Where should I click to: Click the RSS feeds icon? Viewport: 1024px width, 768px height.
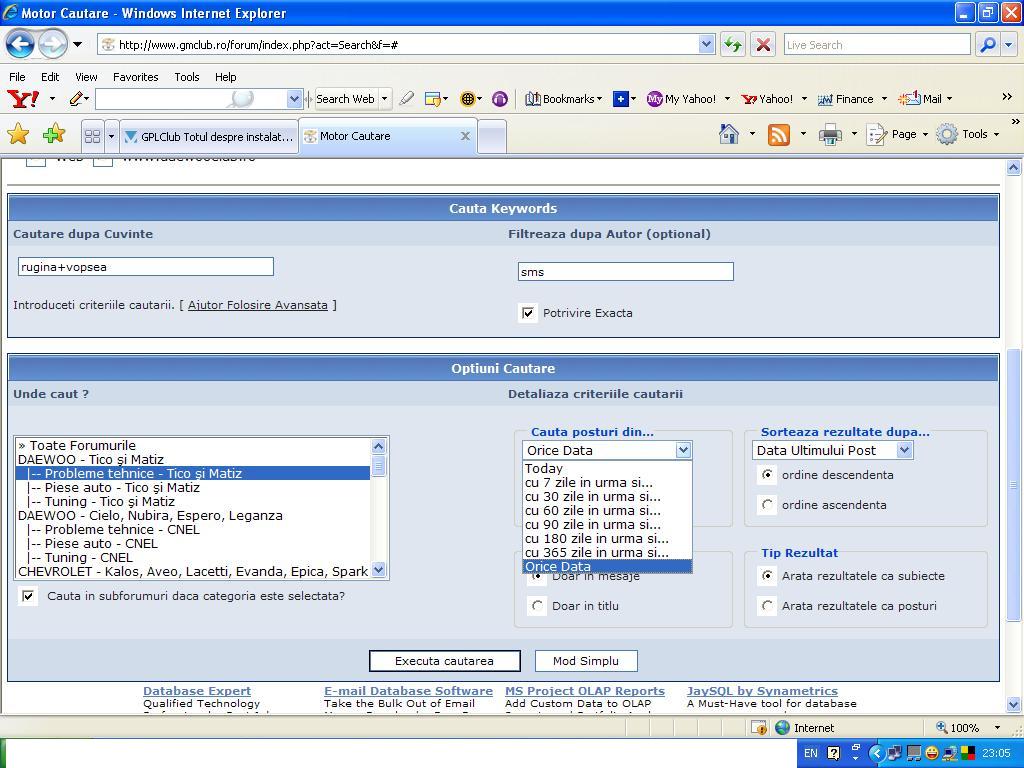coord(779,135)
